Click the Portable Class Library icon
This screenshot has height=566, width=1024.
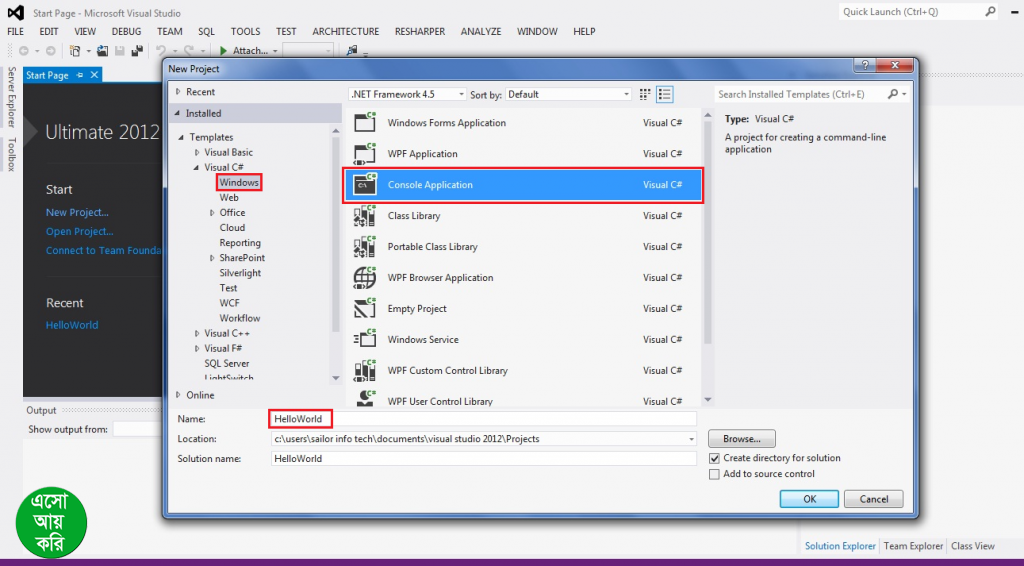pyautogui.click(x=364, y=247)
